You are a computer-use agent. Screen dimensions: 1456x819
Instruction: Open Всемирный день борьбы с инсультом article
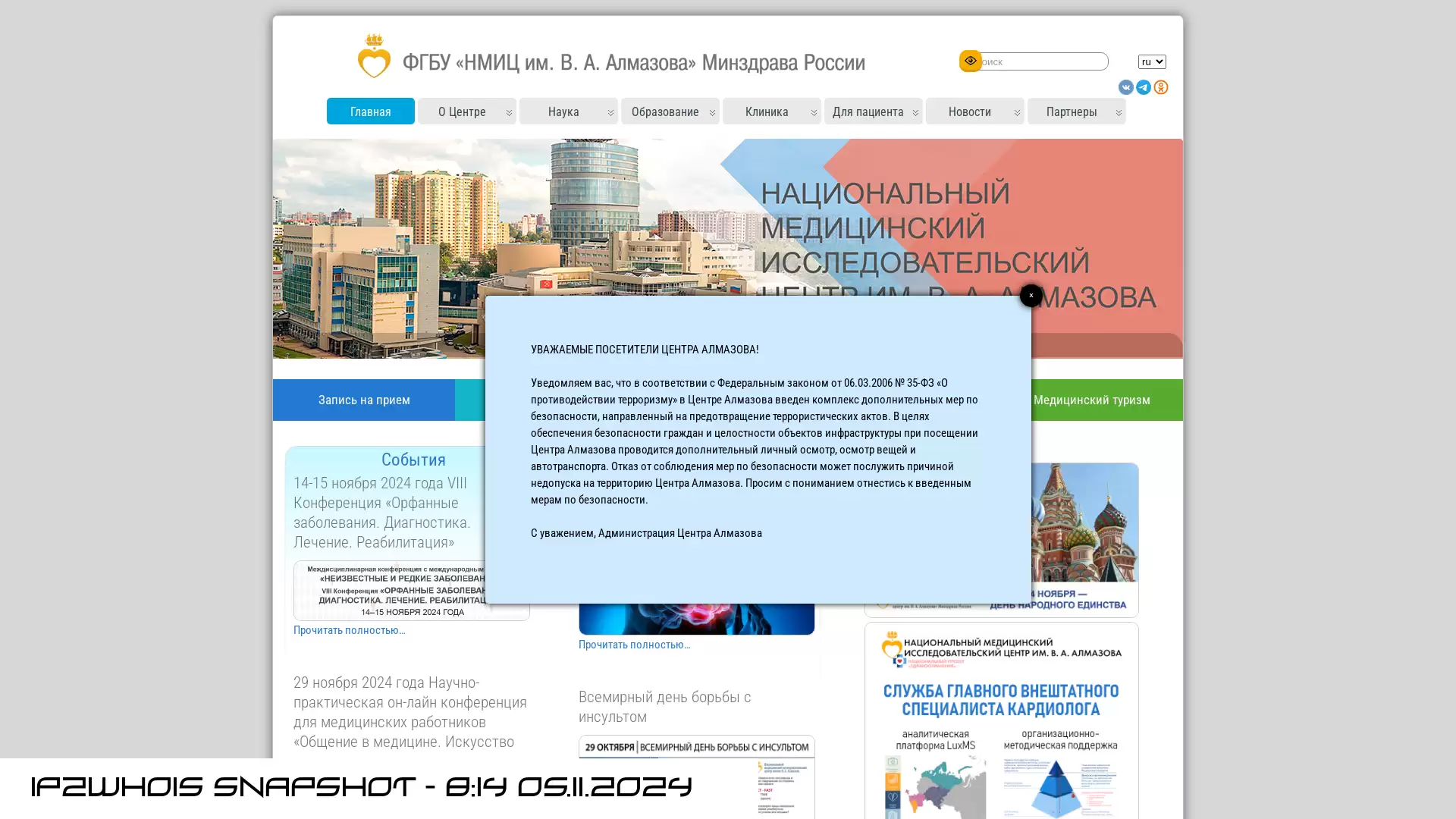coord(665,707)
